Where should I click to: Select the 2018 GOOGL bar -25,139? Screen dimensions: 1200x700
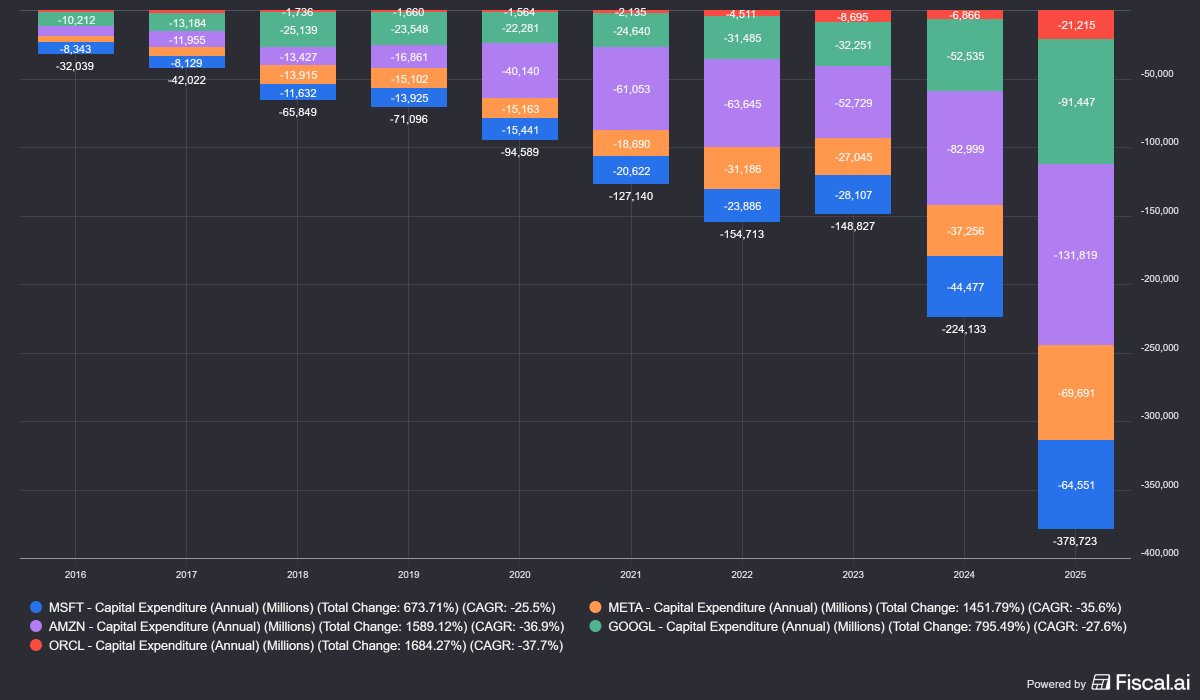coord(298,30)
